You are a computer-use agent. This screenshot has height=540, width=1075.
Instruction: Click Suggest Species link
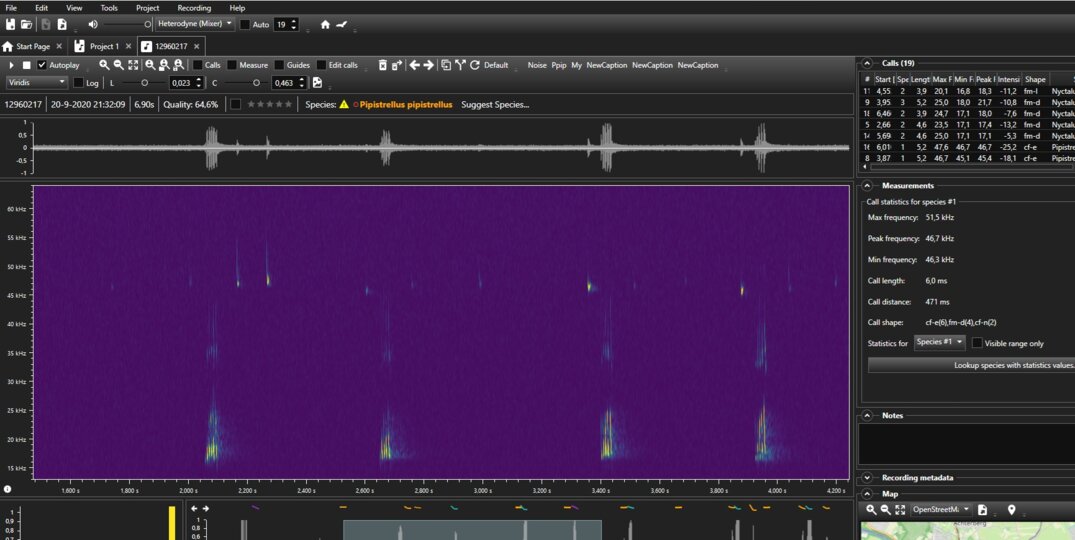[x=495, y=104]
